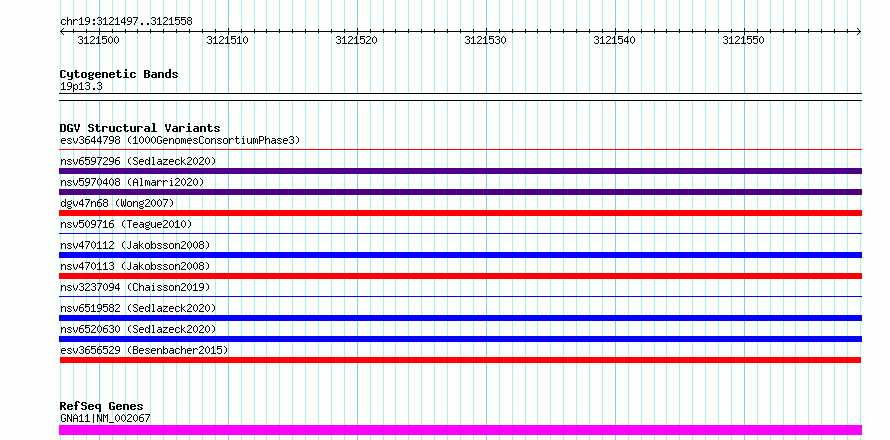Click ruler position 3121520
The height and width of the screenshot is (440, 890).
356,40
